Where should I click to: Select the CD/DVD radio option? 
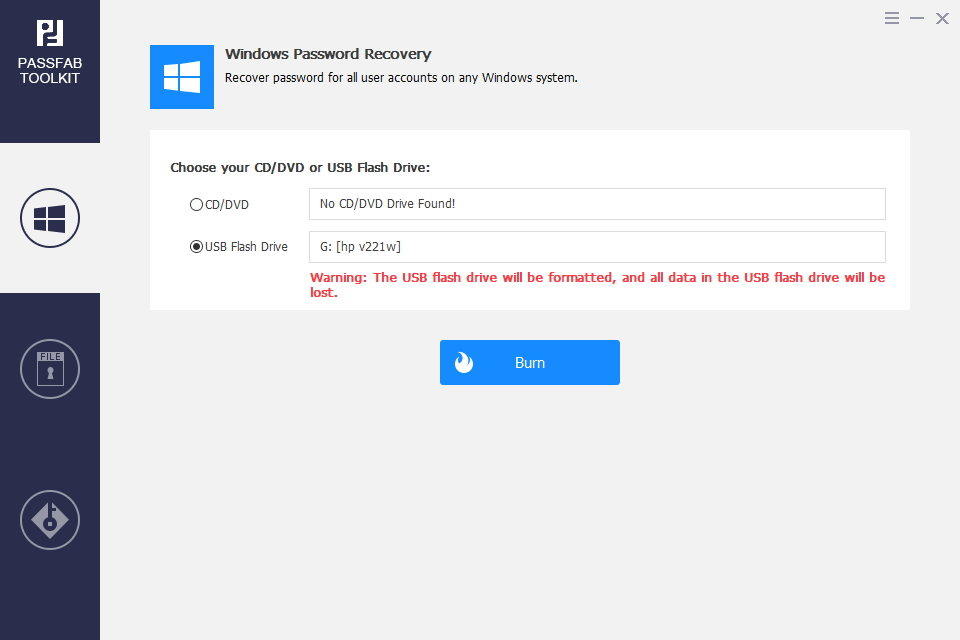196,205
